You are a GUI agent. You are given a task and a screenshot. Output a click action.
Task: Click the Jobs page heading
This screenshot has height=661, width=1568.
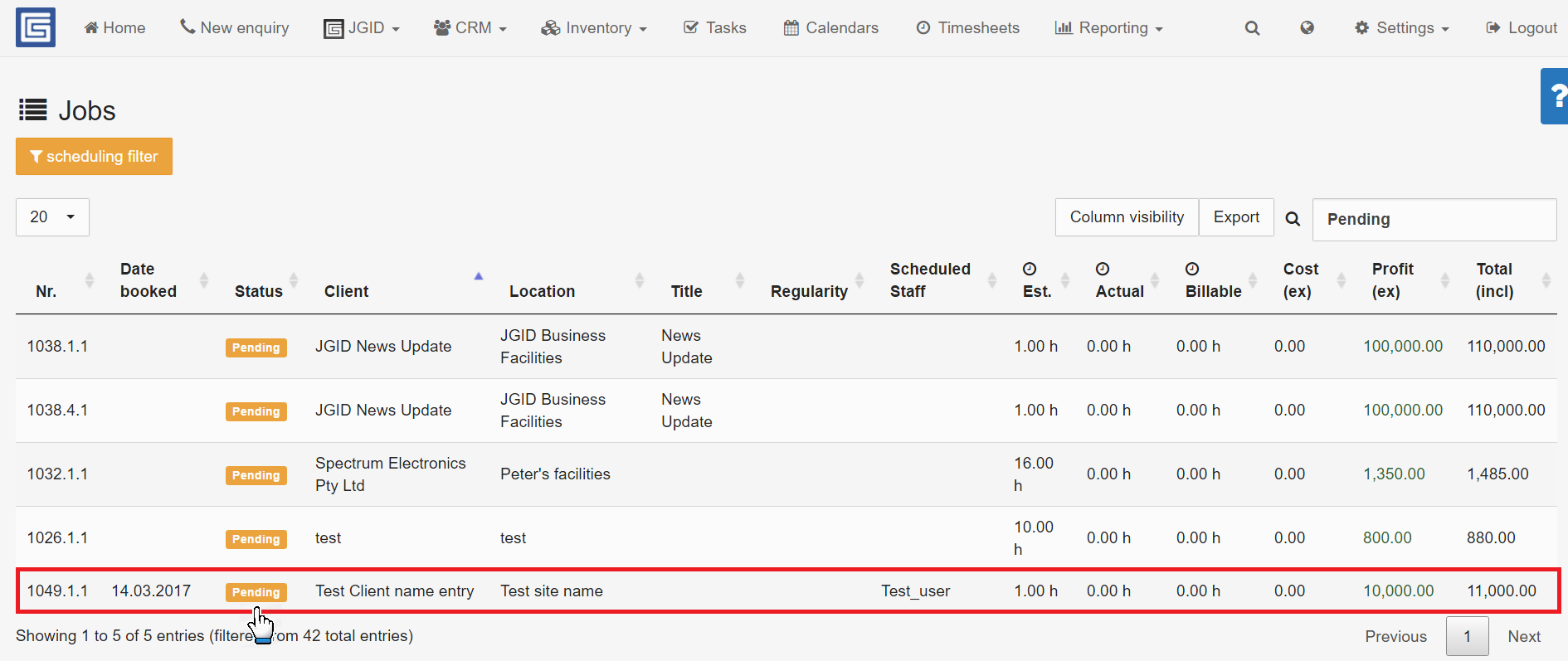[x=67, y=110]
